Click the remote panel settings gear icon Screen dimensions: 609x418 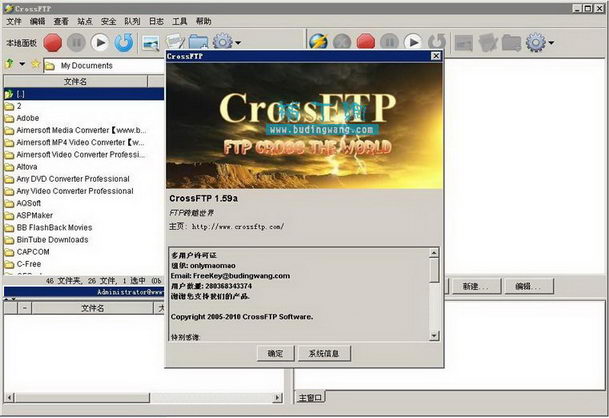pos(536,42)
